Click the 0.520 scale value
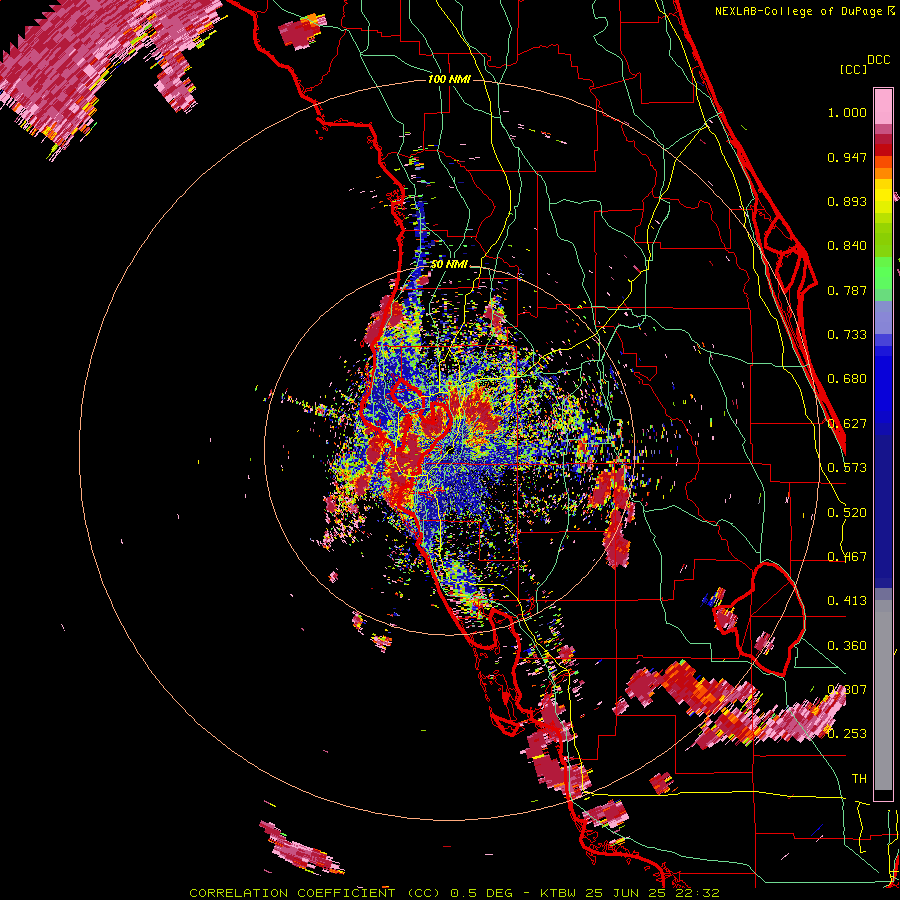Image resolution: width=900 pixels, height=900 pixels. (847, 513)
